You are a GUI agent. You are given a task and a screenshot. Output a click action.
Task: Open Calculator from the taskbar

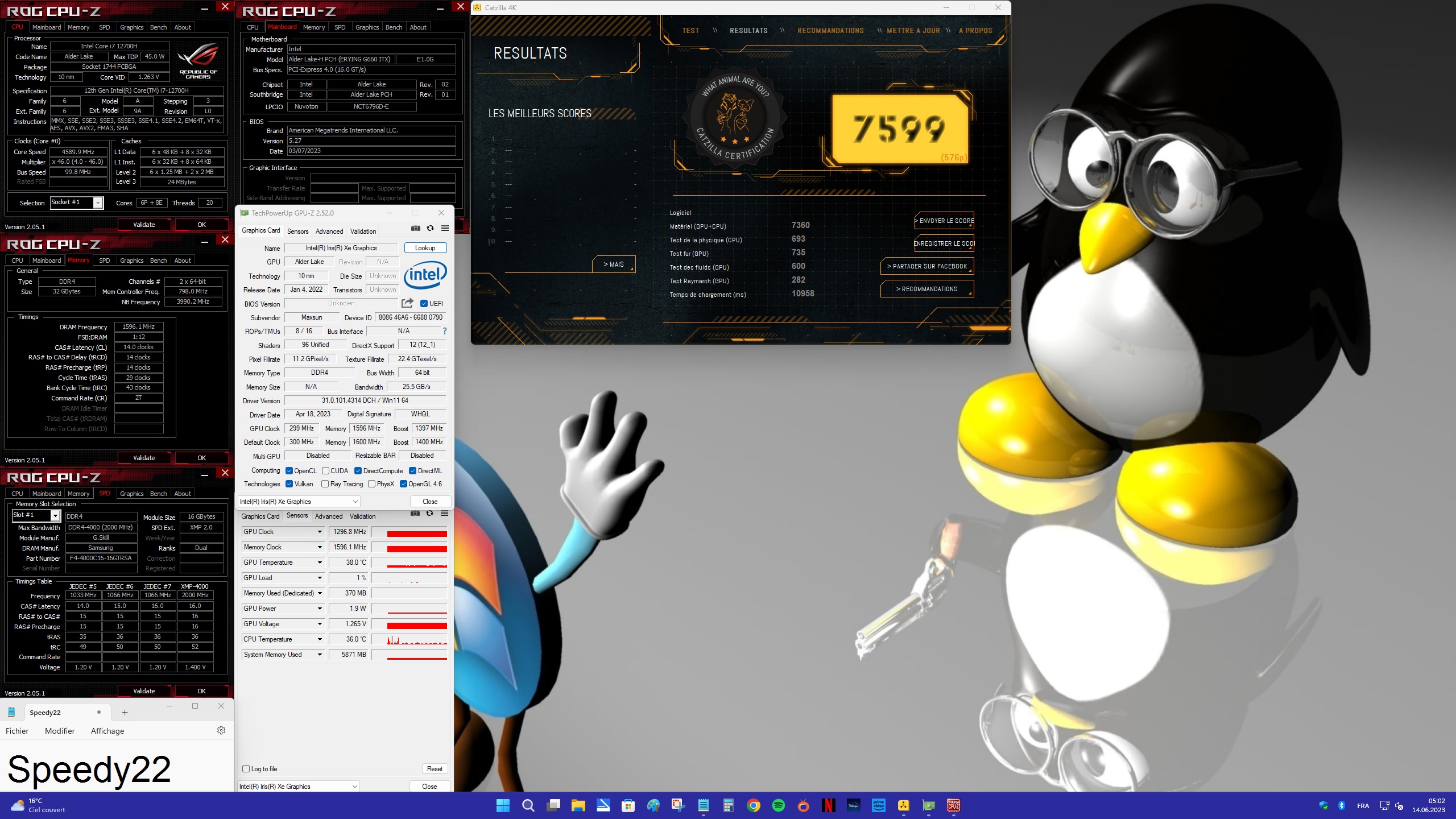click(728, 805)
